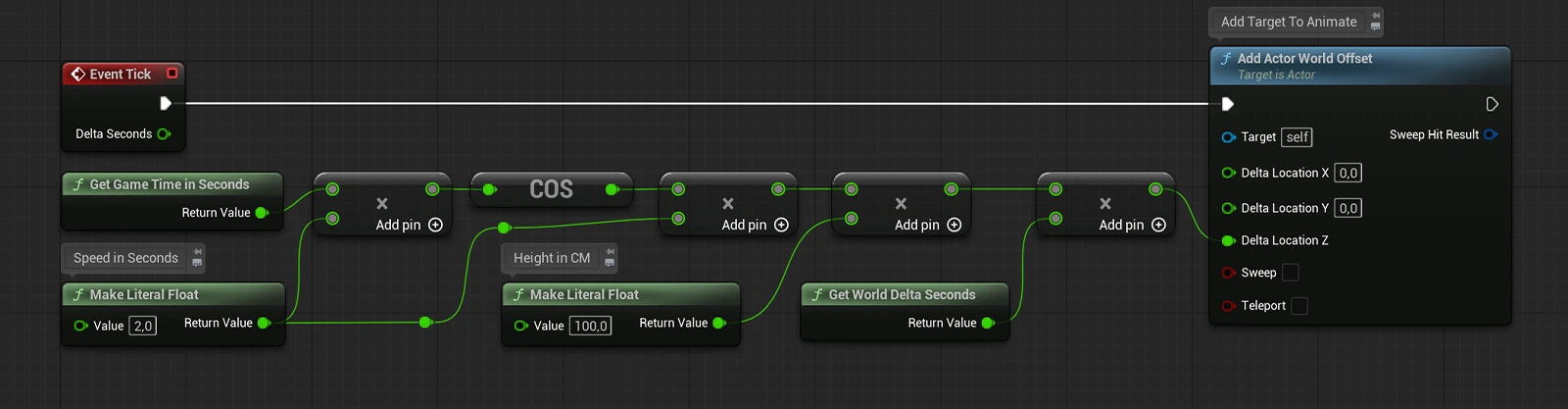Click the Delta Location Y input pin
Image resolution: width=1568 pixels, height=409 pixels.
tap(1228, 208)
